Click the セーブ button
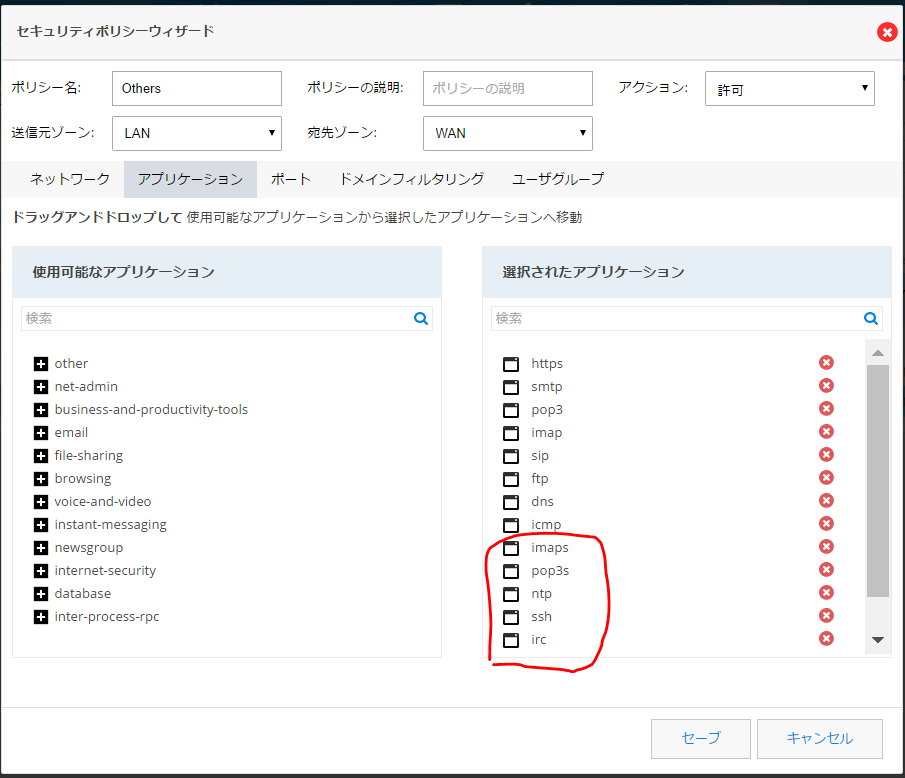 pos(700,738)
